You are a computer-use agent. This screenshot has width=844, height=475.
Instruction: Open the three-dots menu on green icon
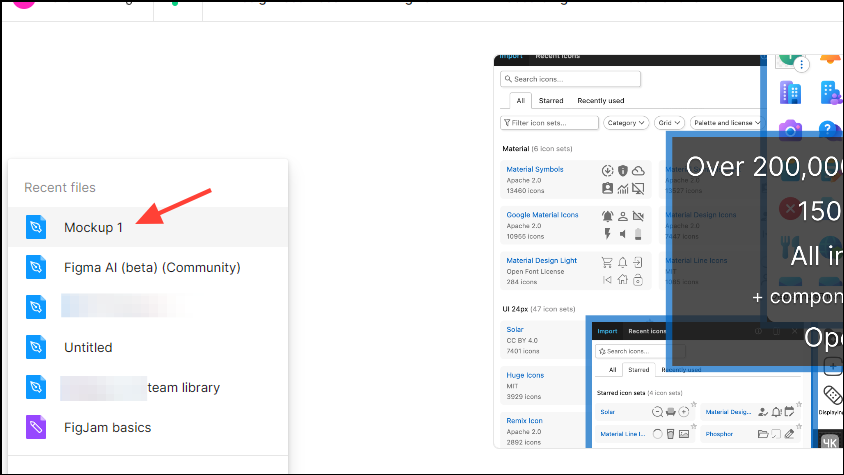point(801,65)
